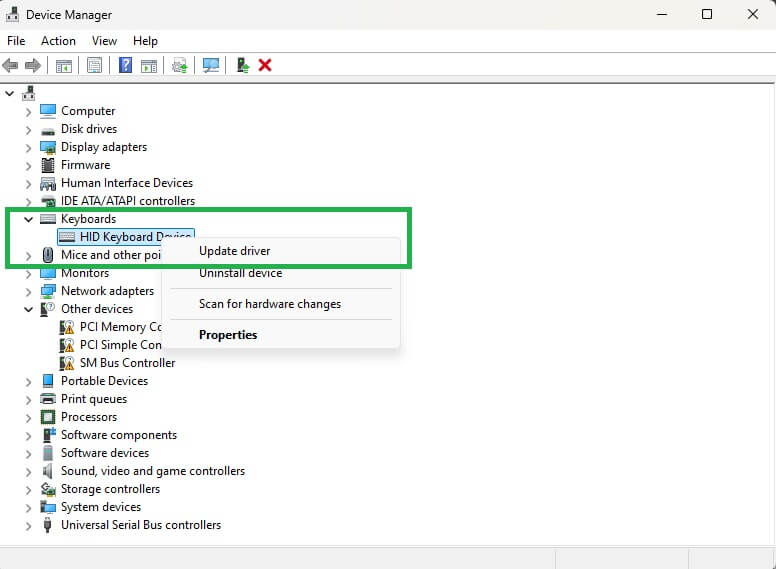
Task: Choose Update driver from context menu
Action: [x=234, y=251]
